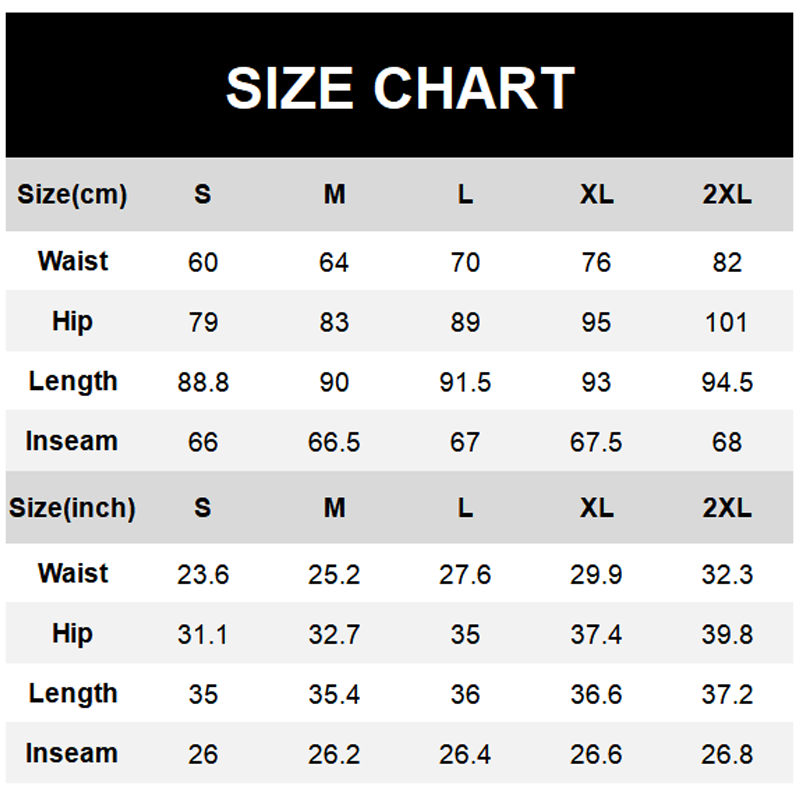Click the Inseam row label in the inch table
Image resolution: width=800 pixels, height=800 pixels.
click(x=72, y=753)
